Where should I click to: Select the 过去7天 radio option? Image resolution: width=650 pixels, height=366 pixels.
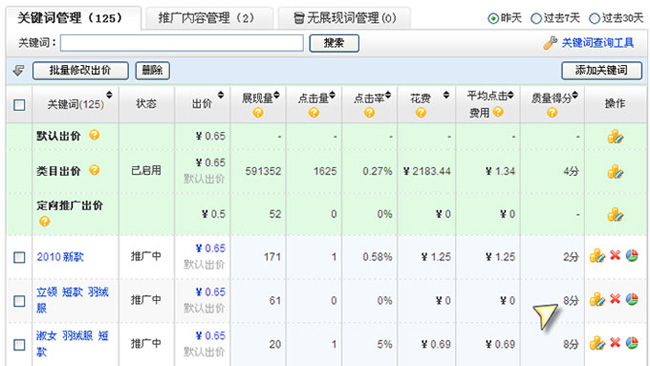536,18
